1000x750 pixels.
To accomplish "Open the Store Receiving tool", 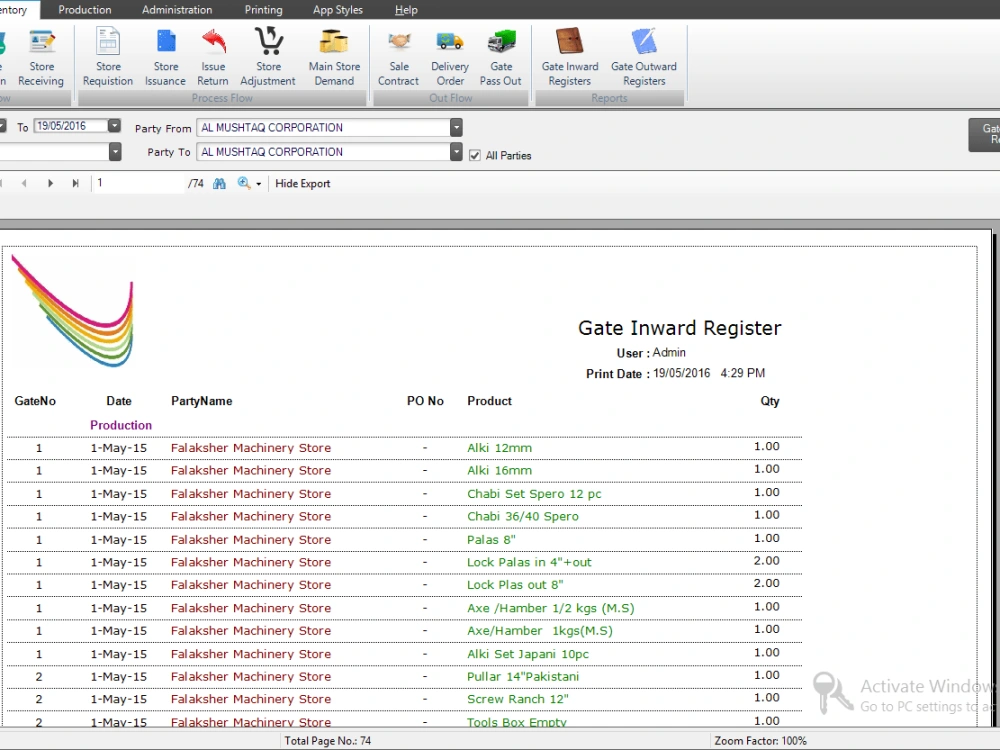I will click(41, 57).
